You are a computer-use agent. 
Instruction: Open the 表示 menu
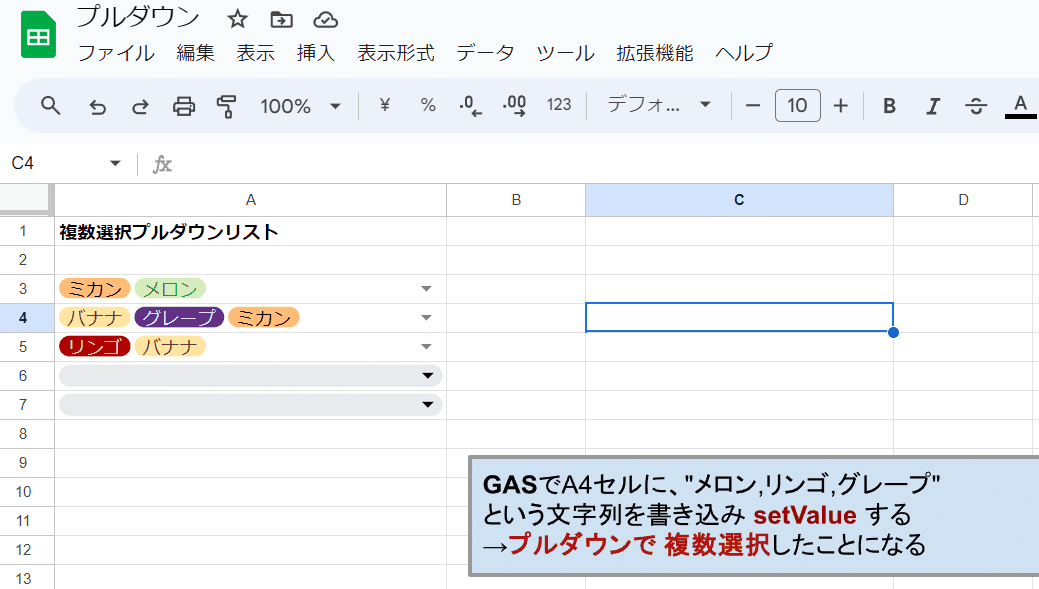255,53
